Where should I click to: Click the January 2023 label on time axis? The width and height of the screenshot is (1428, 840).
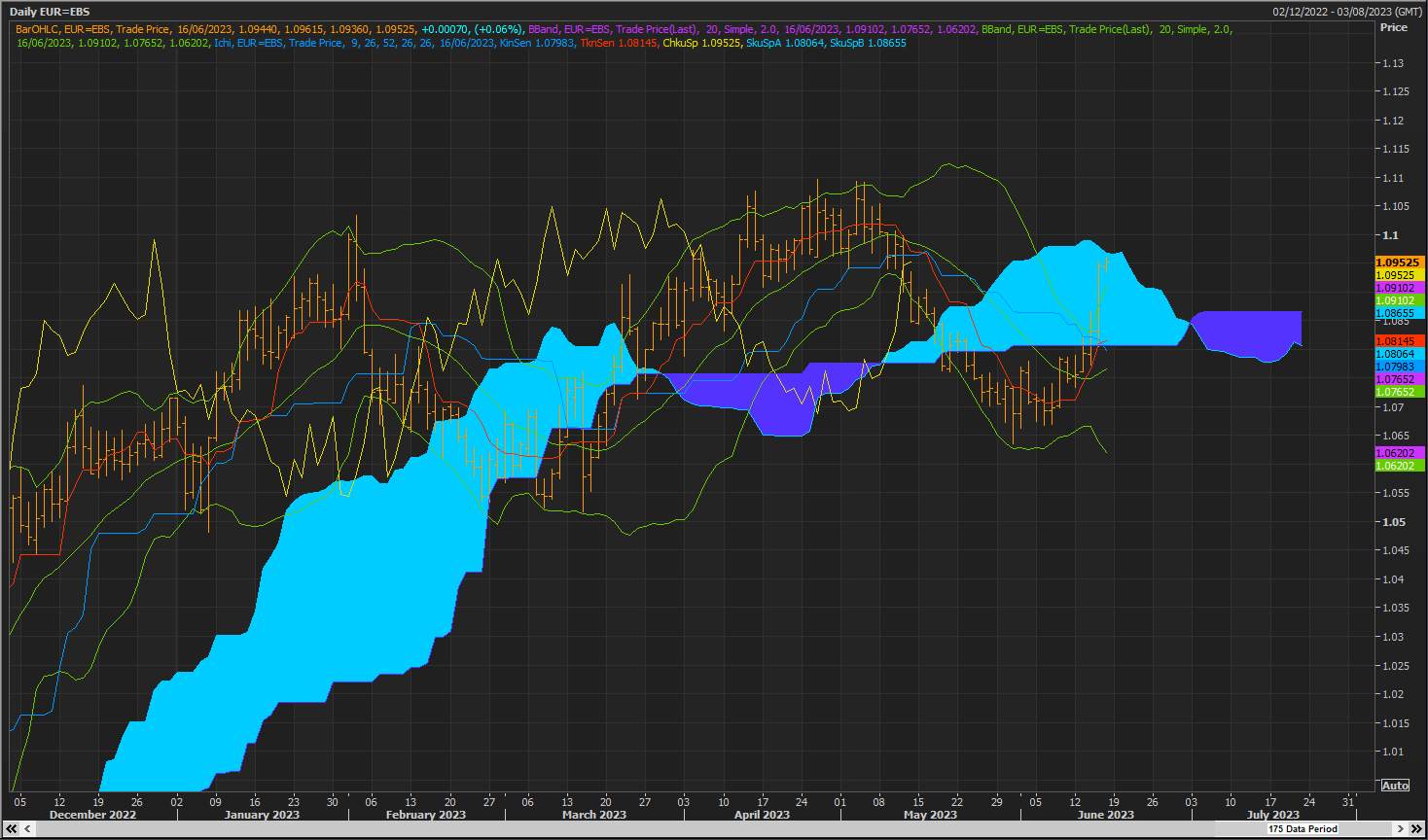(x=263, y=815)
